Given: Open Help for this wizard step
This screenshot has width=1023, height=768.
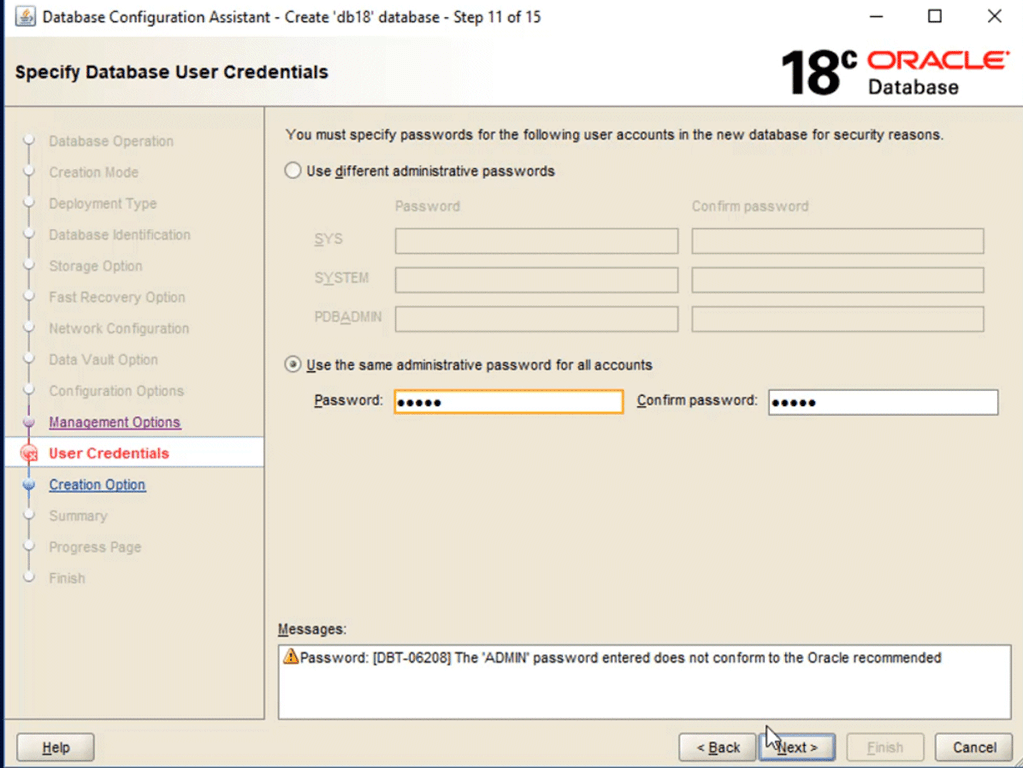Looking at the screenshot, I should [55, 747].
